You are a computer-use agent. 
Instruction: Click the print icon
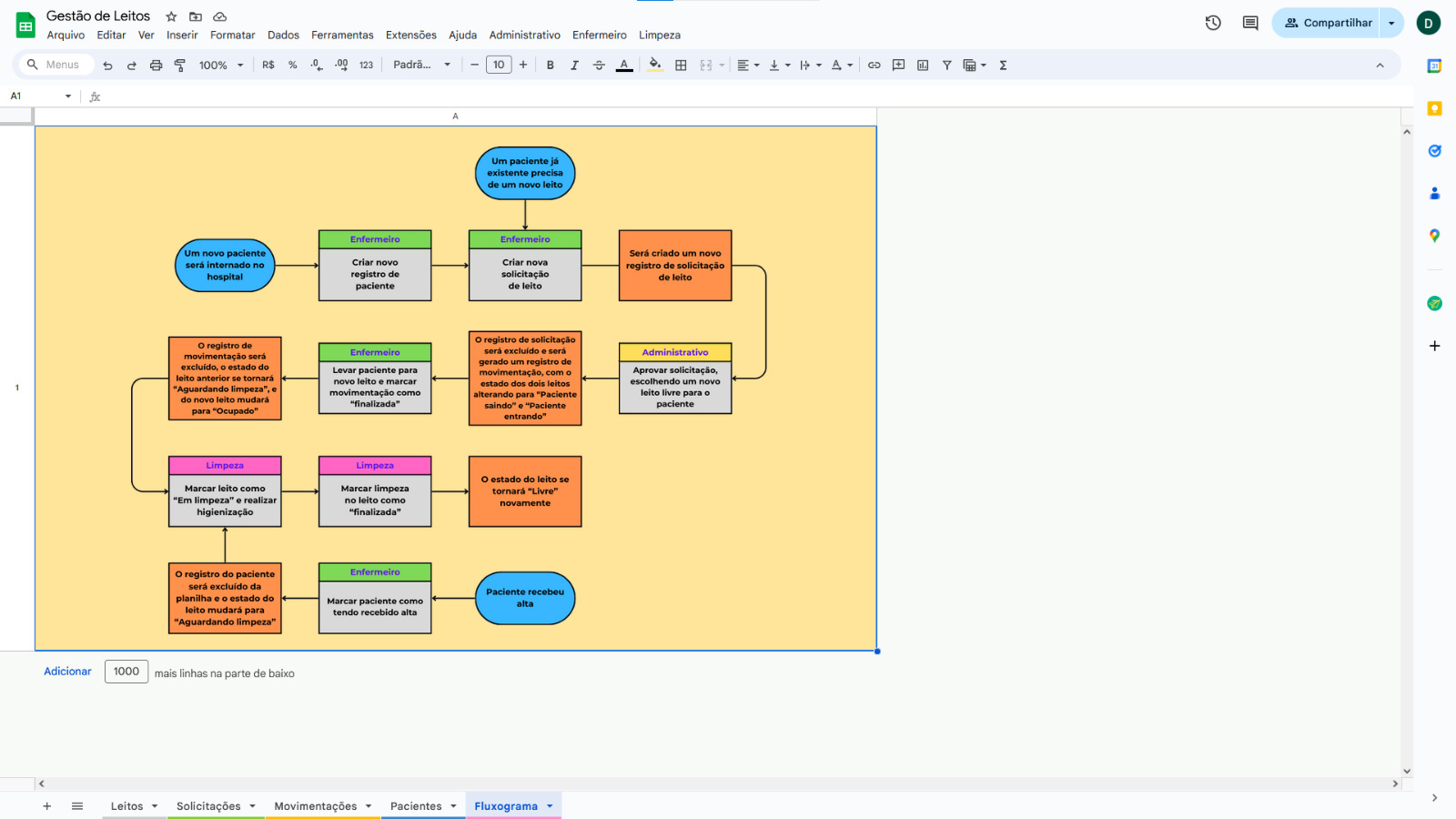156,66
